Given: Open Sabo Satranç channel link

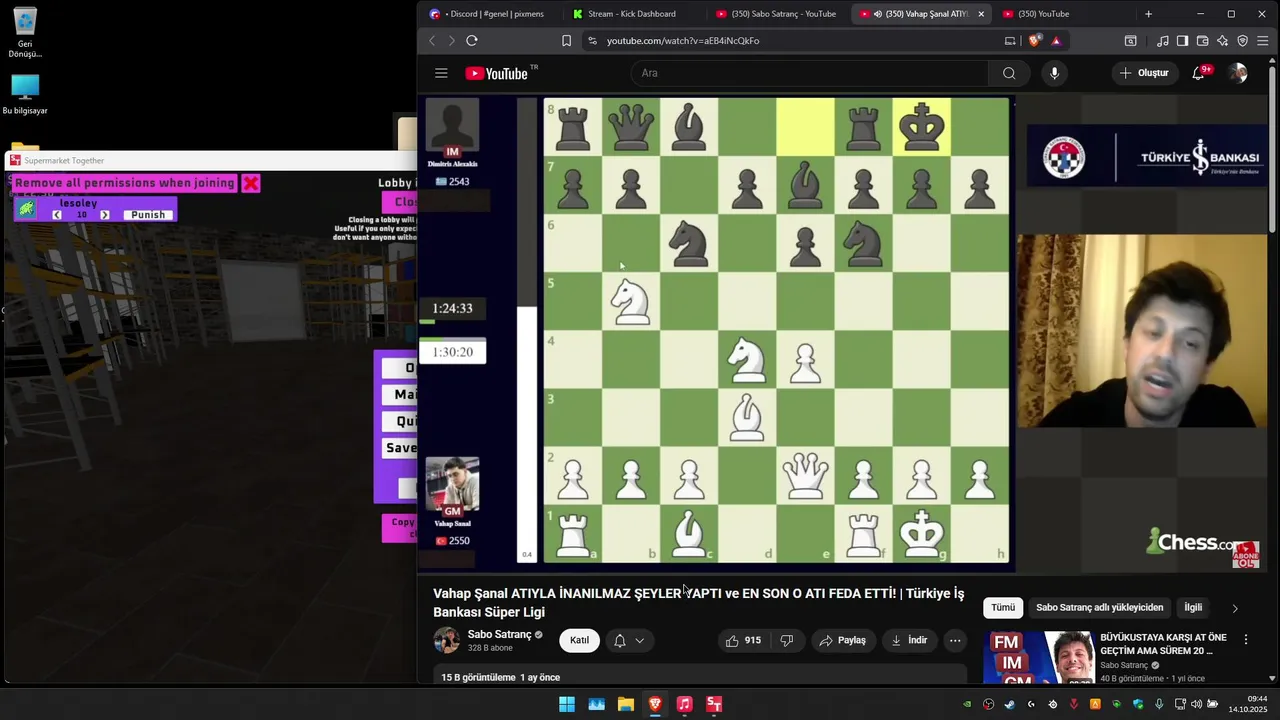Looking at the screenshot, I should coord(499,634).
